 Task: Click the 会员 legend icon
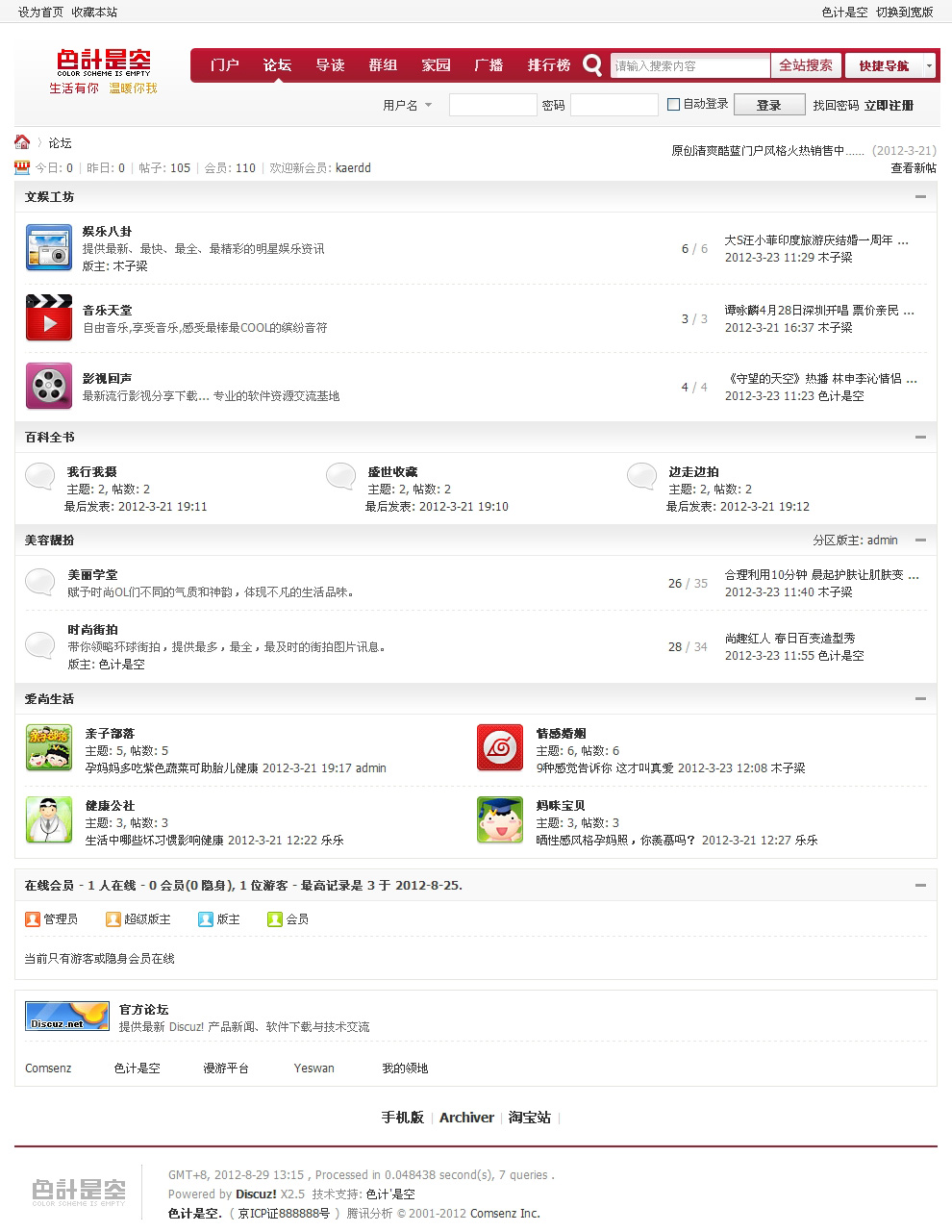pyautogui.click(x=275, y=919)
